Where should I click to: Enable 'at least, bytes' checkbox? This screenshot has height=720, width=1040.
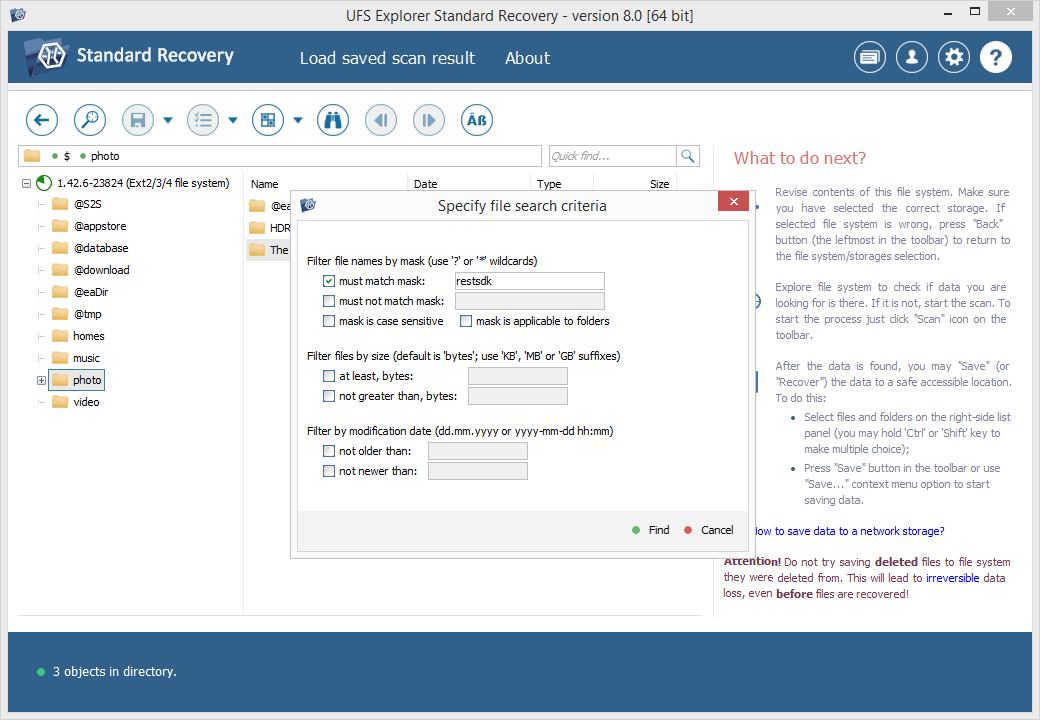tap(329, 376)
